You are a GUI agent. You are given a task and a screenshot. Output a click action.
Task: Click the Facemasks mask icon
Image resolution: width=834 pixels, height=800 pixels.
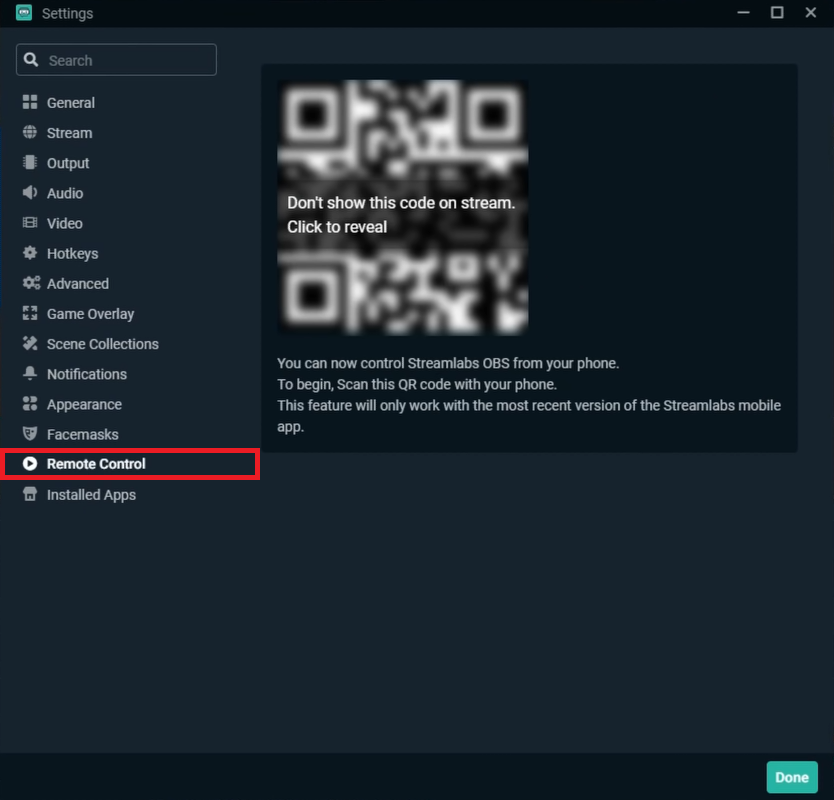point(30,434)
